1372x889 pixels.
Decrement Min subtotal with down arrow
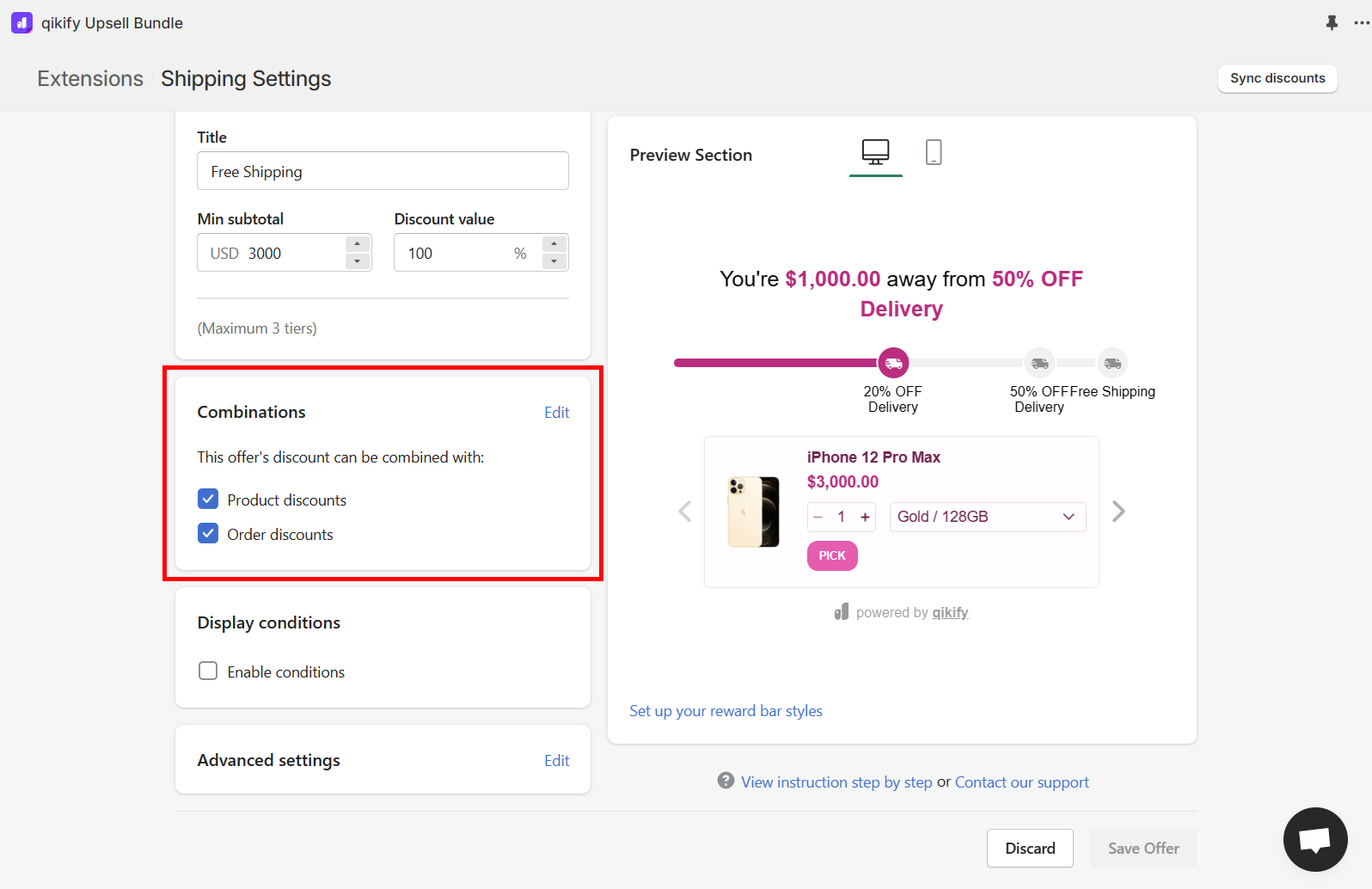[358, 261]
